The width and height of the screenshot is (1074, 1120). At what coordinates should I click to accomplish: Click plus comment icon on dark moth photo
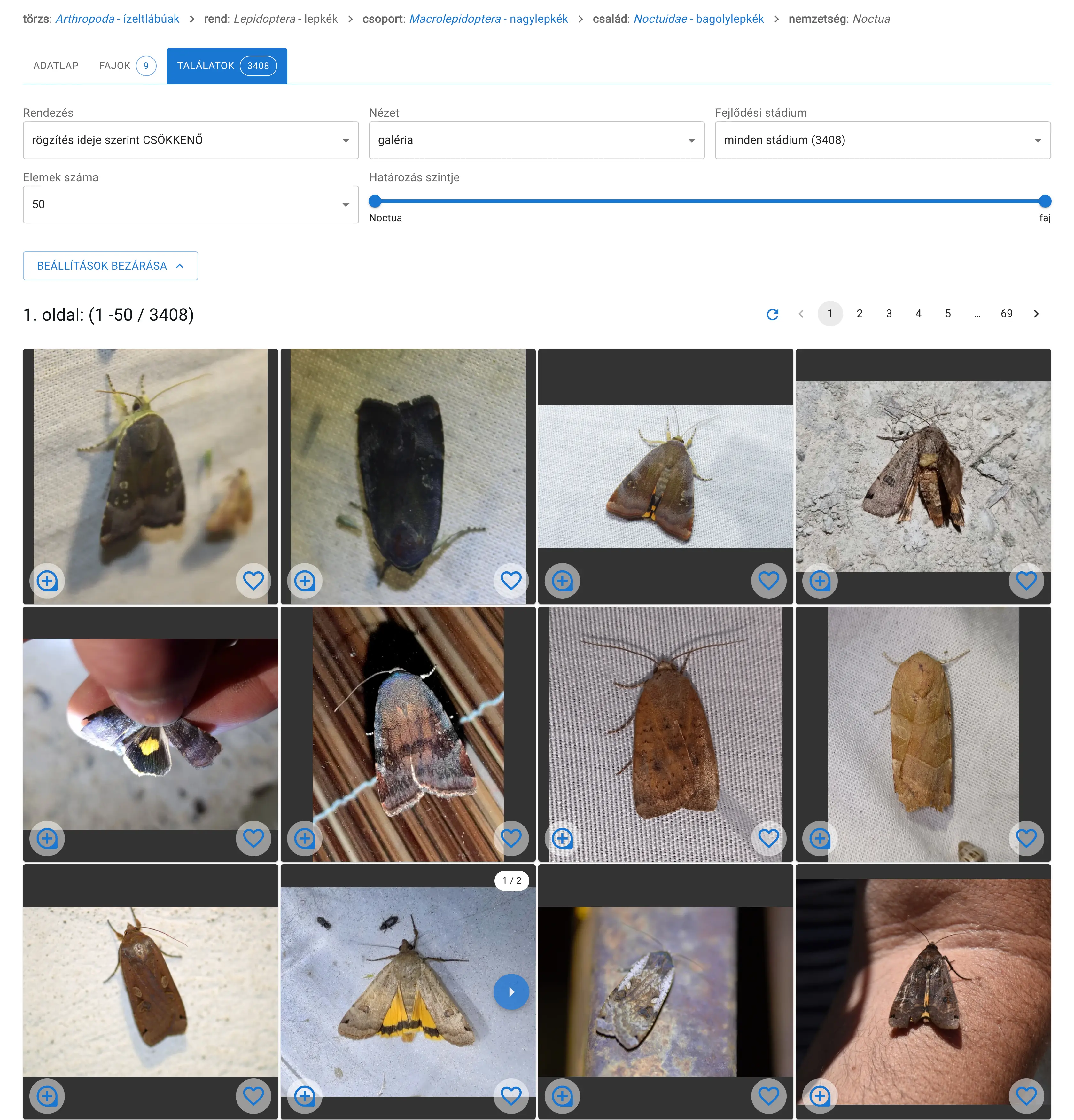(x=305, y=581)
